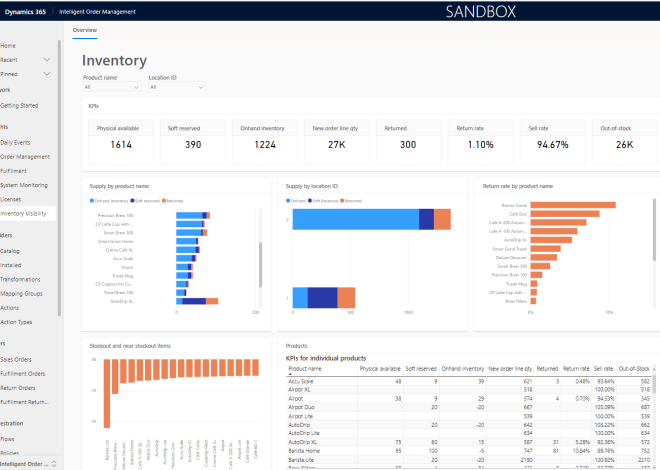This screenshot has width=660, height=470.
Task: Open System Monitoring sidebar item
Action: 24,185
